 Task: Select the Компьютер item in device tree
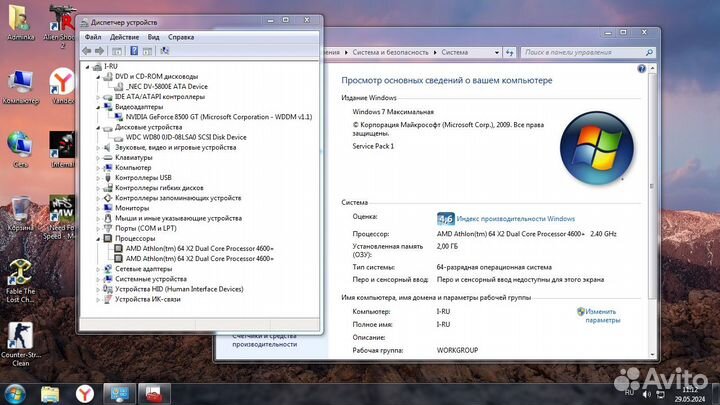[x=133, y=168]
